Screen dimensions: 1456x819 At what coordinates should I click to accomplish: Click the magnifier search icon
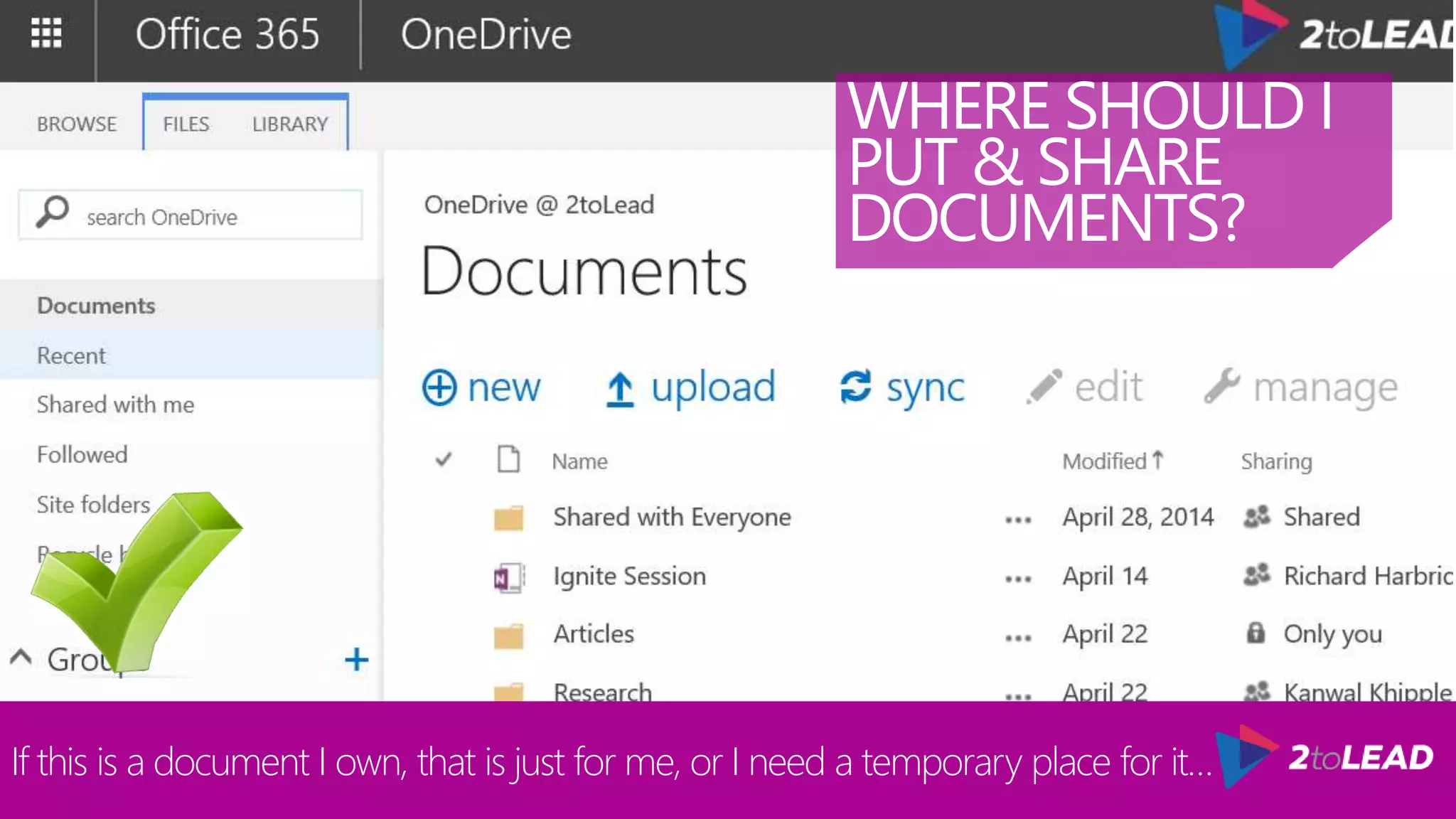click(53, 212)
